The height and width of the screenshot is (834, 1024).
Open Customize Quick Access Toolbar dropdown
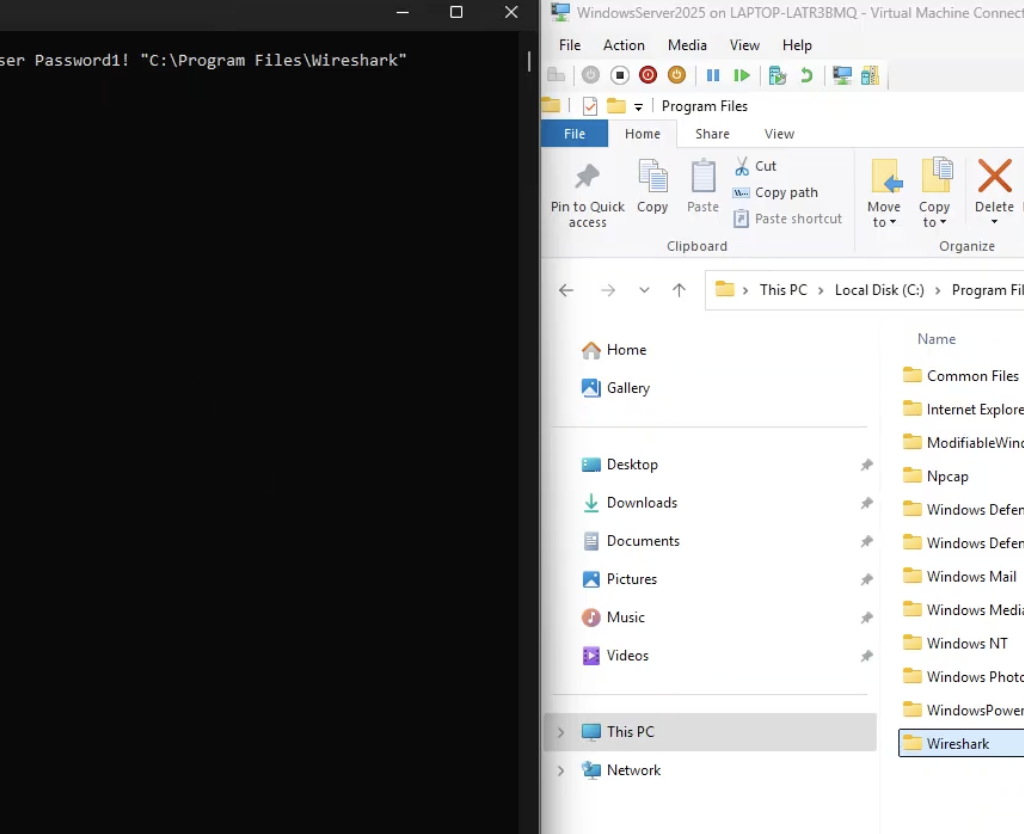638,106
